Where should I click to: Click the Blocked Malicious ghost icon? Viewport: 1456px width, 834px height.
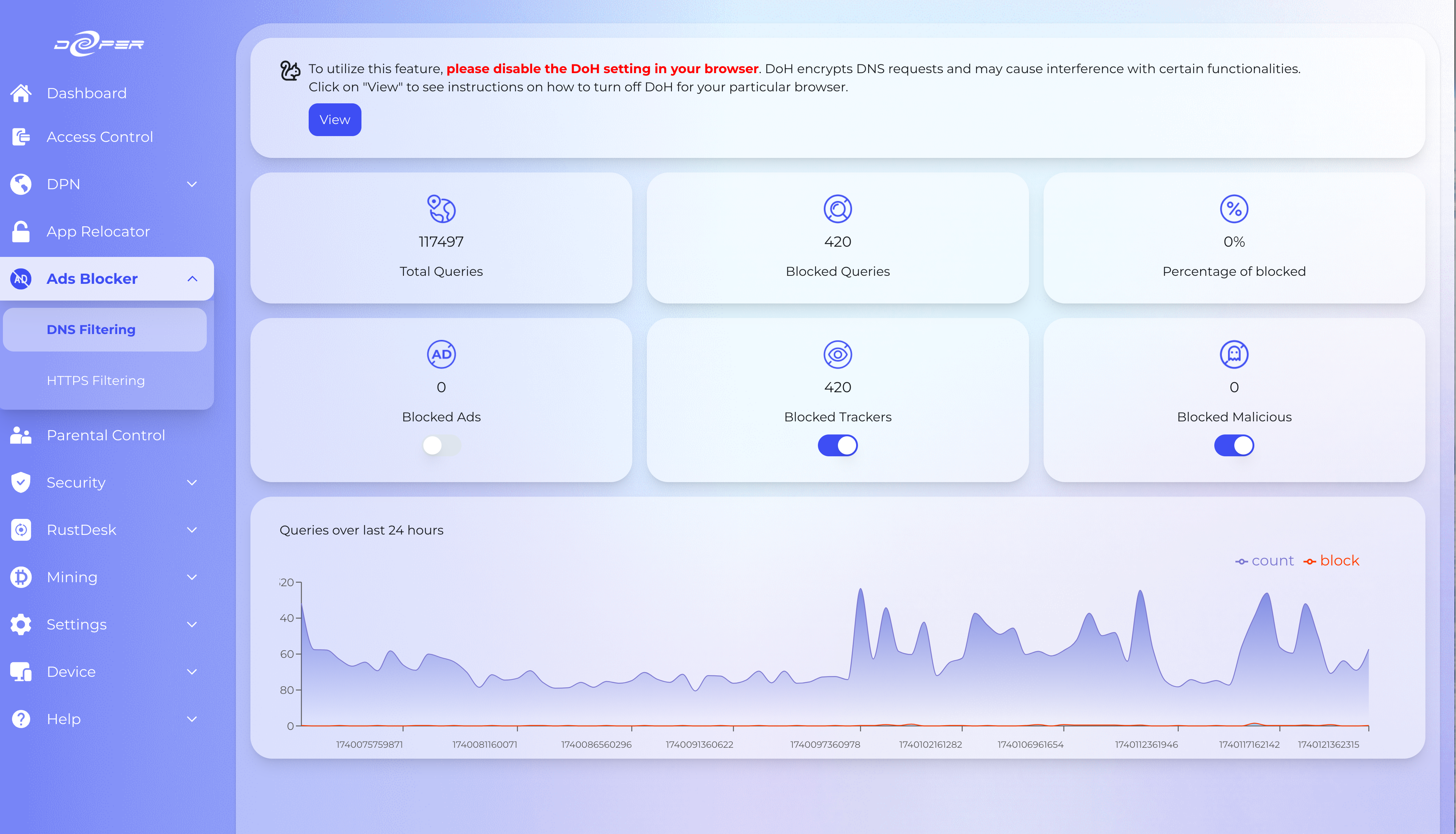click(x=1234, y=354)
